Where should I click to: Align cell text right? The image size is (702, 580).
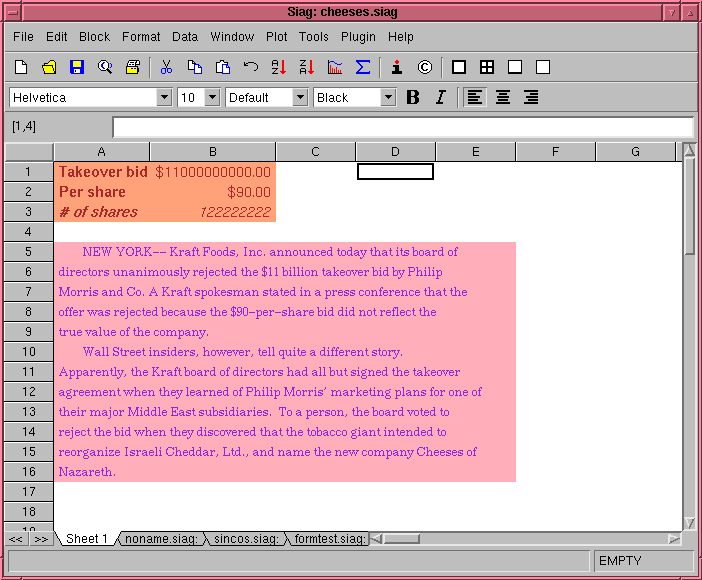pyautogui.click(x=531, y=97)
